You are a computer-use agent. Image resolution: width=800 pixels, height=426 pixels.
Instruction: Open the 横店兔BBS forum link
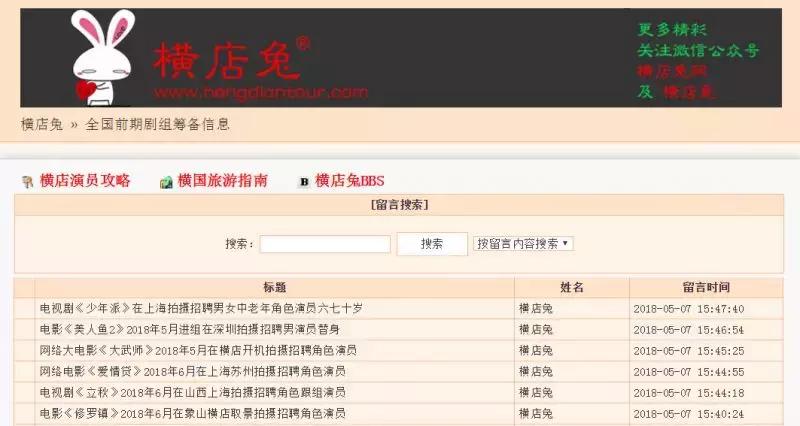point(350,181)
